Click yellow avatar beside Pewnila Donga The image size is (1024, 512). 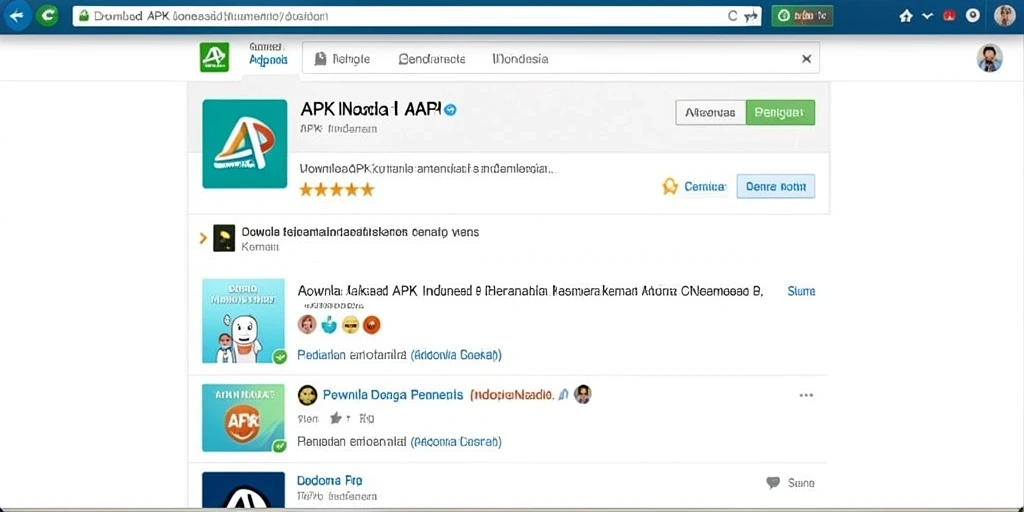(x=308, y=395)
